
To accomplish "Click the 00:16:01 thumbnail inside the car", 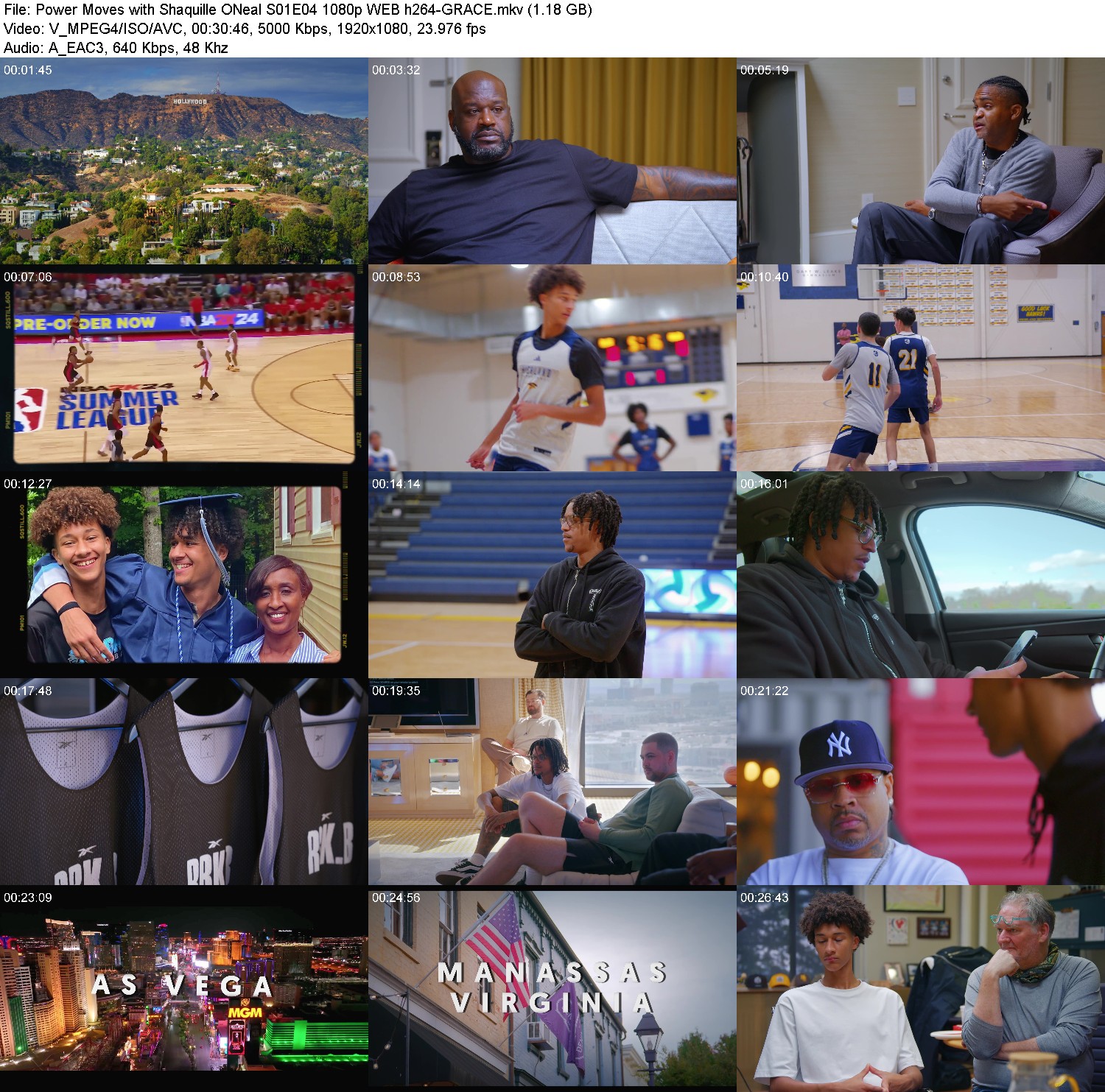I will [921, 575].
